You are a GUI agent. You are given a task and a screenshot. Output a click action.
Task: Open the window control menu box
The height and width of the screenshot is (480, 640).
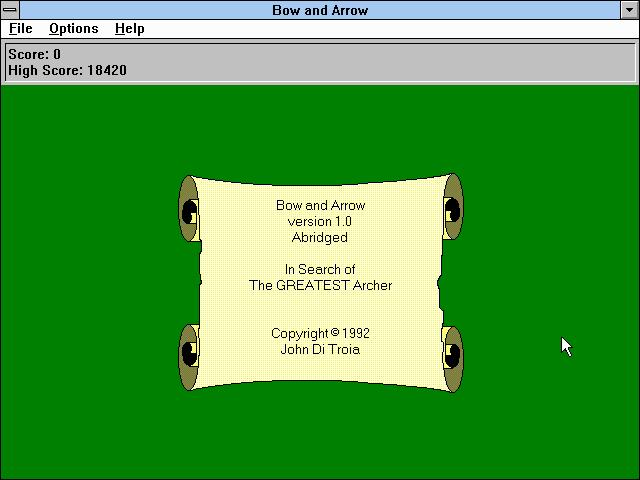coord(10,10)
